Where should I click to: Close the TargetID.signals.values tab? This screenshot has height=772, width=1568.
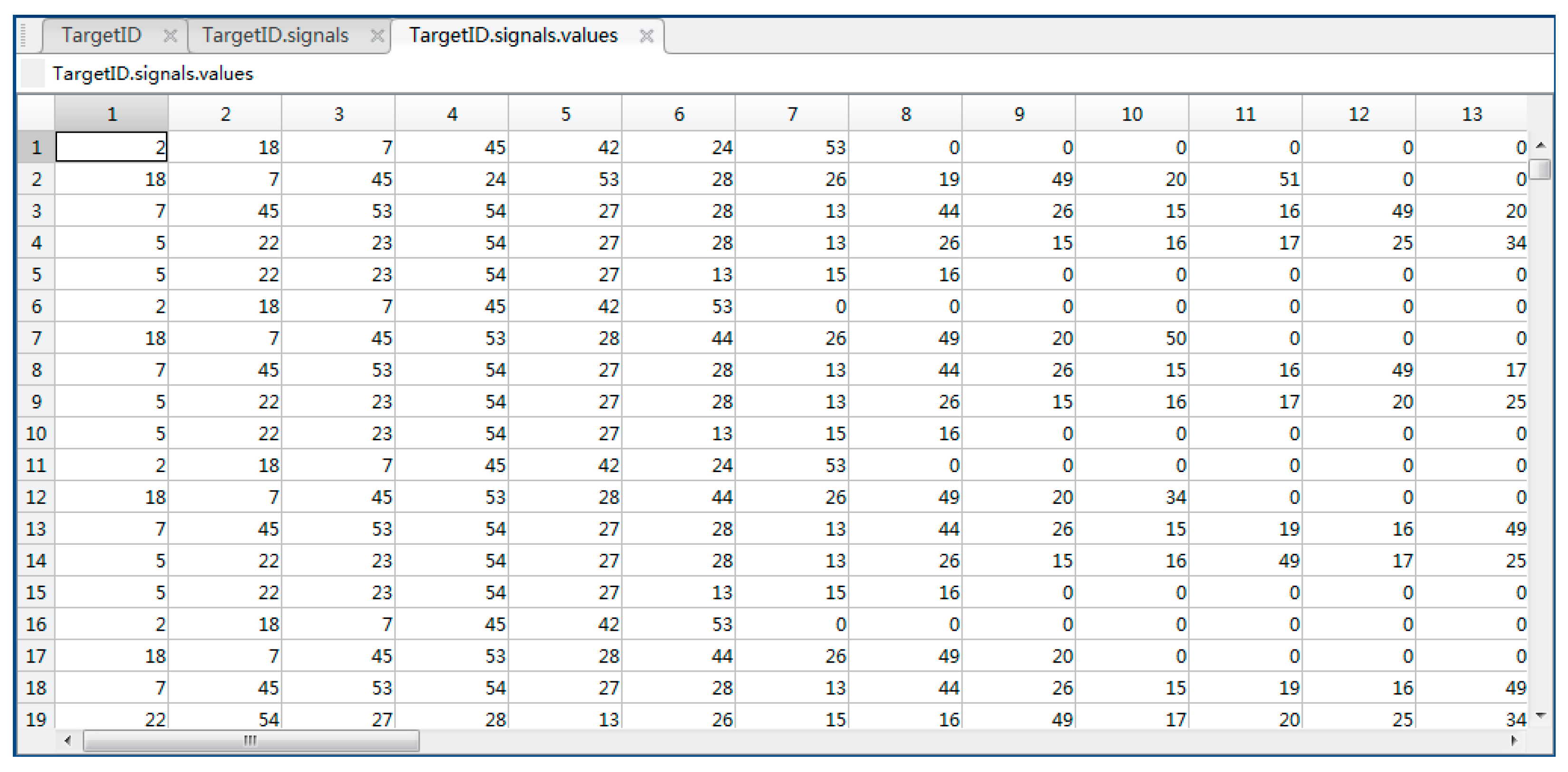coord(646,36)
